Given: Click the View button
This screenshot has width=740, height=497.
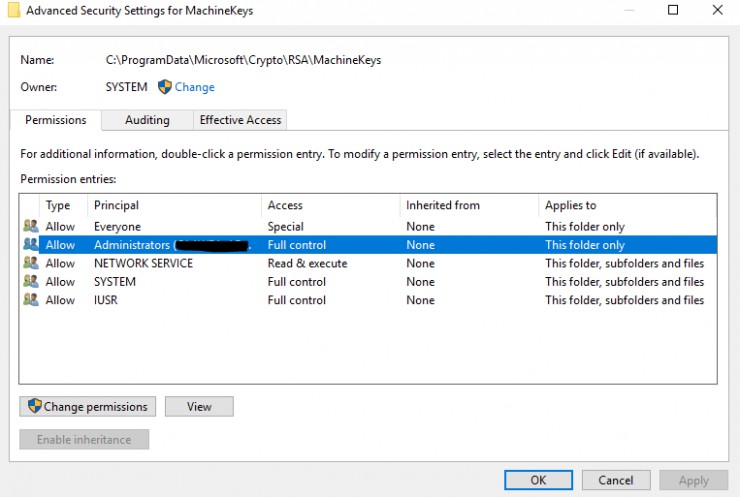Looking at the screenshot, I should pyautogui.click(x=199, y=406).
